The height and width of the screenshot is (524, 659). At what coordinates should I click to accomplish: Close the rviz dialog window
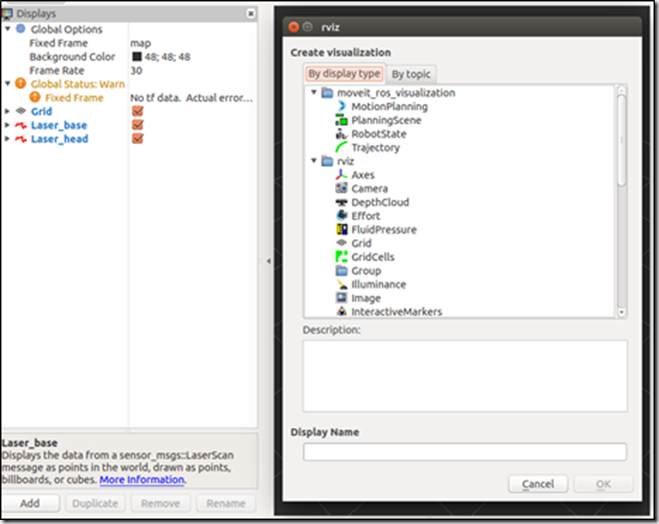point(293,27)
